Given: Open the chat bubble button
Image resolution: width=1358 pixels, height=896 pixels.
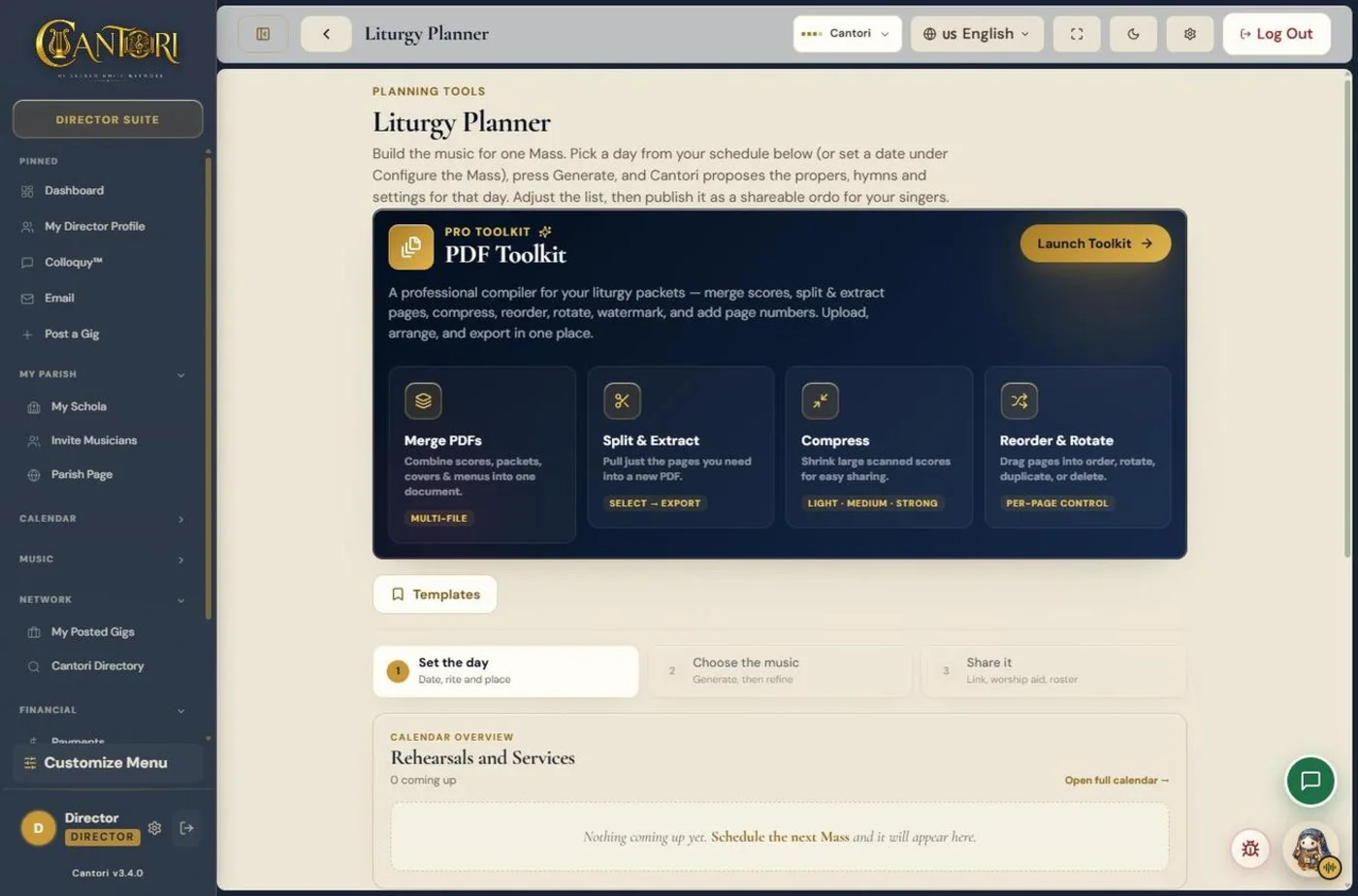Looking at the screenshot, I should click(x=1310, y=781).
